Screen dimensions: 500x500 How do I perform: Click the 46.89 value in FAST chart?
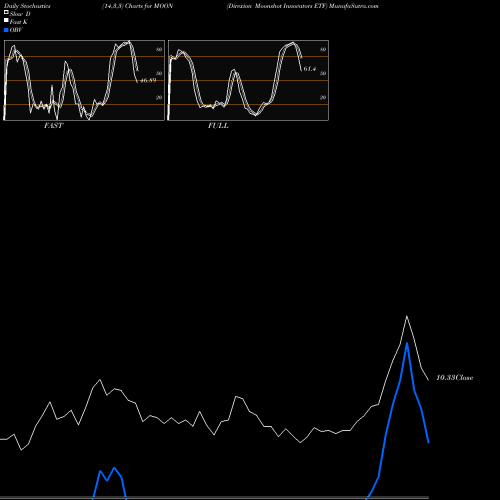point(148,80)
